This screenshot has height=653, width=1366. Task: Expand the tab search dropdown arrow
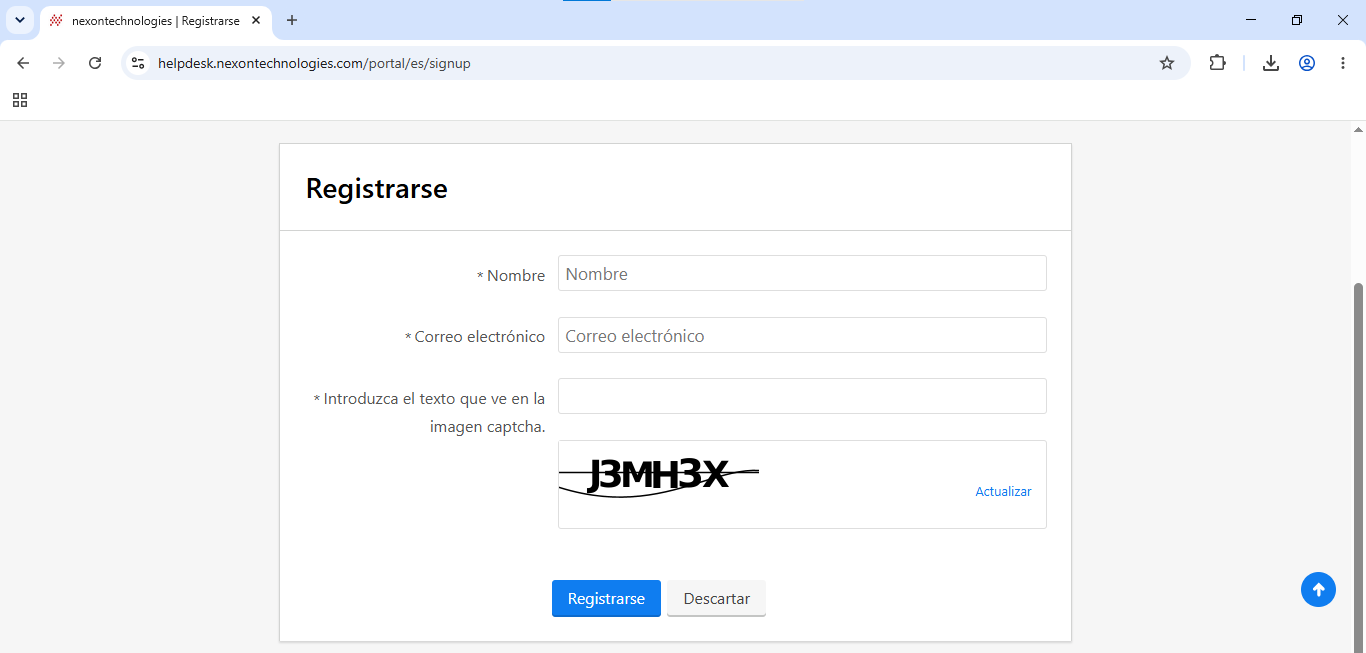[x=19, y=20]
